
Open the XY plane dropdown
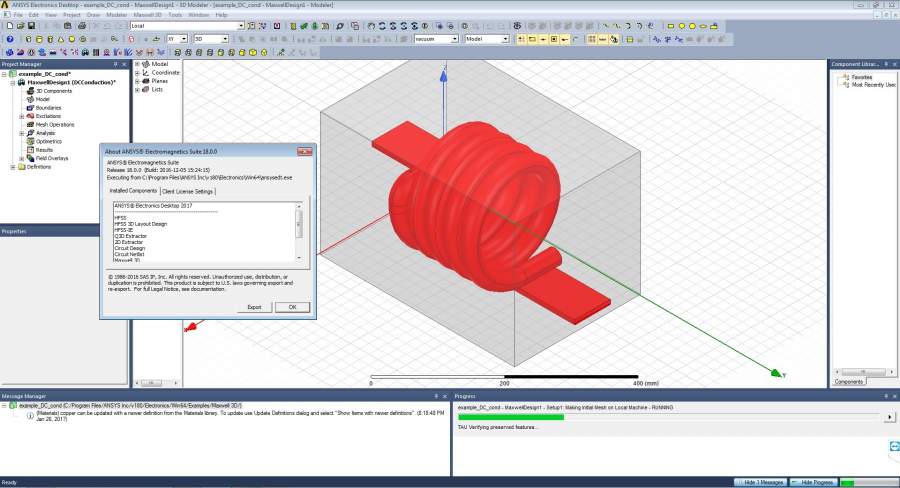184,39
